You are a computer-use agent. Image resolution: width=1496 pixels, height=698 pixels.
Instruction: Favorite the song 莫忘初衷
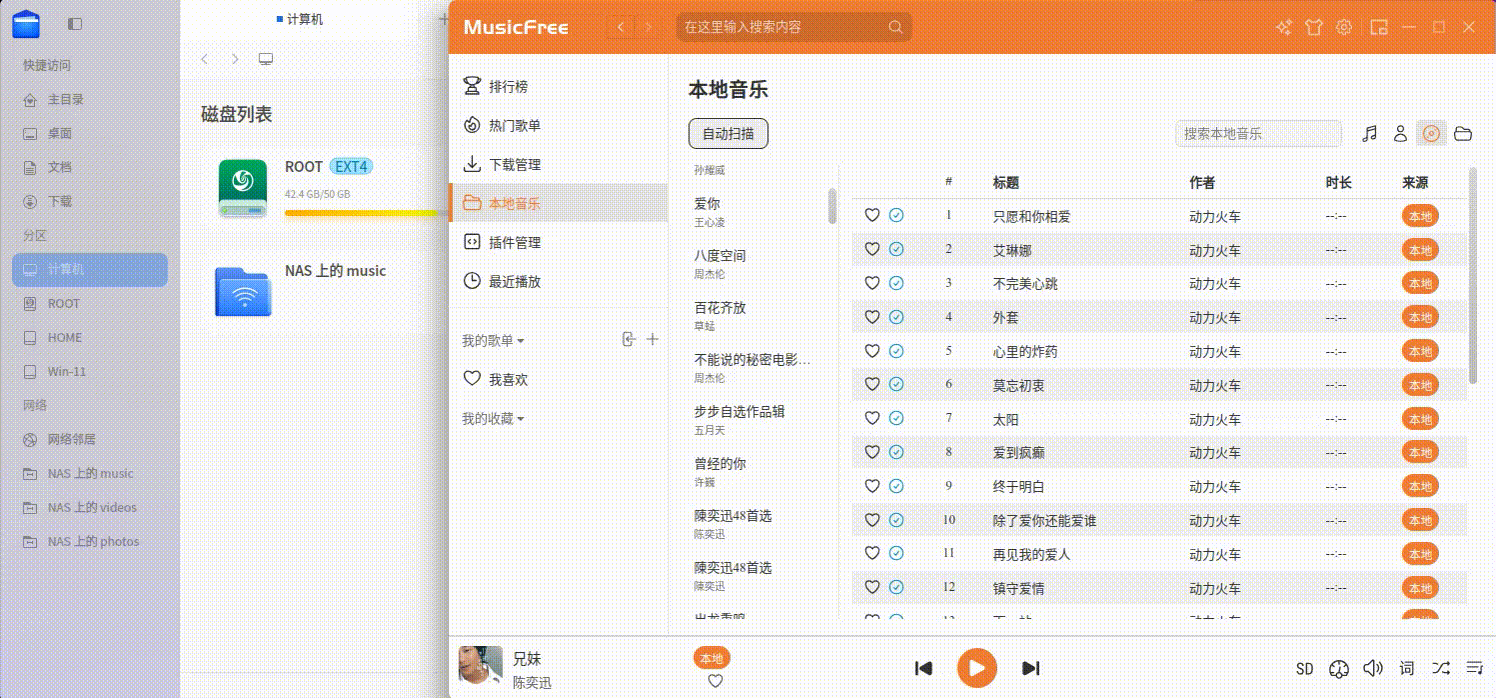pyautogui.click(x=872, y=384)
